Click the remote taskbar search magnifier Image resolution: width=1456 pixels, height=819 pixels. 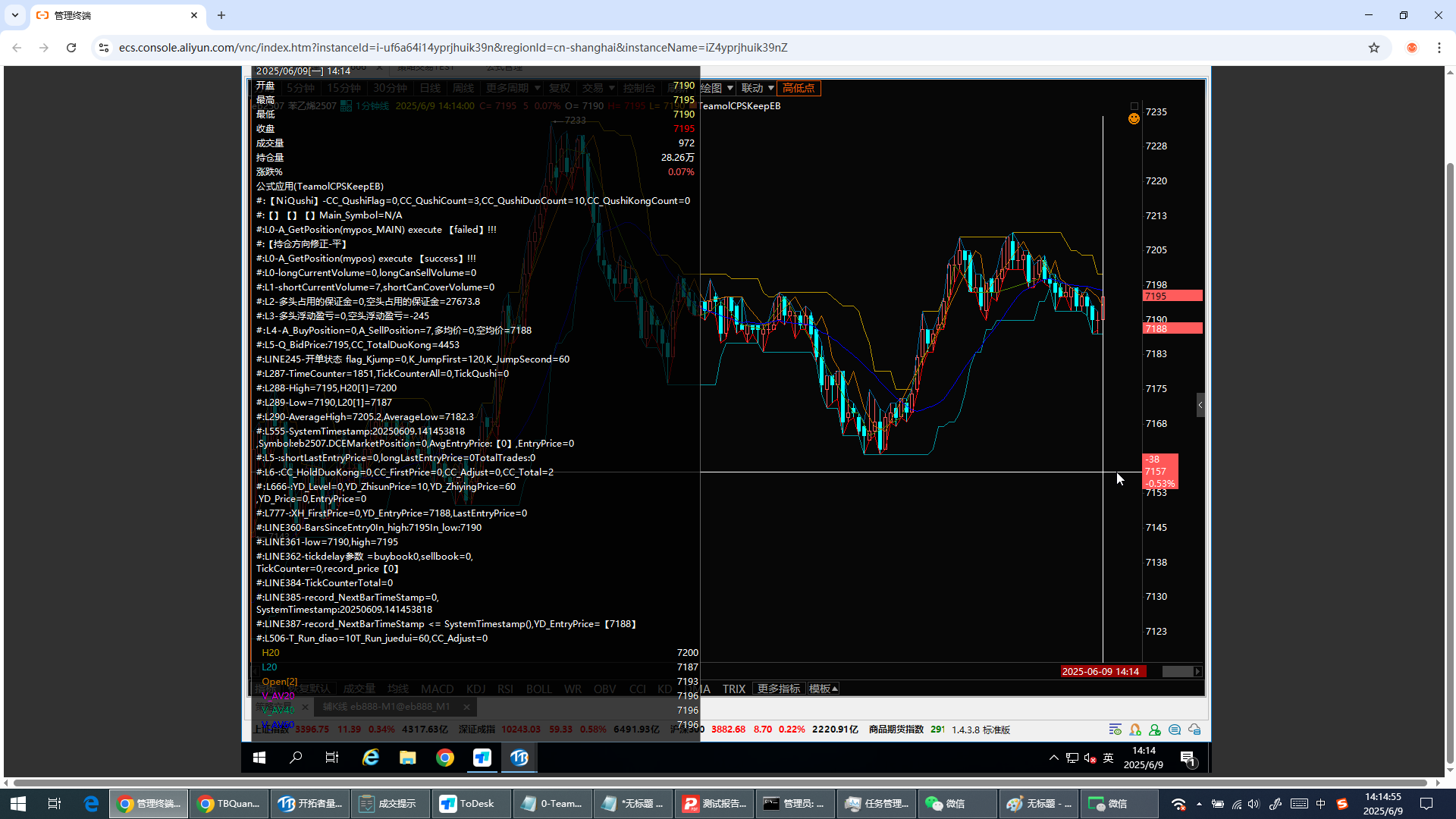point(296,758)
